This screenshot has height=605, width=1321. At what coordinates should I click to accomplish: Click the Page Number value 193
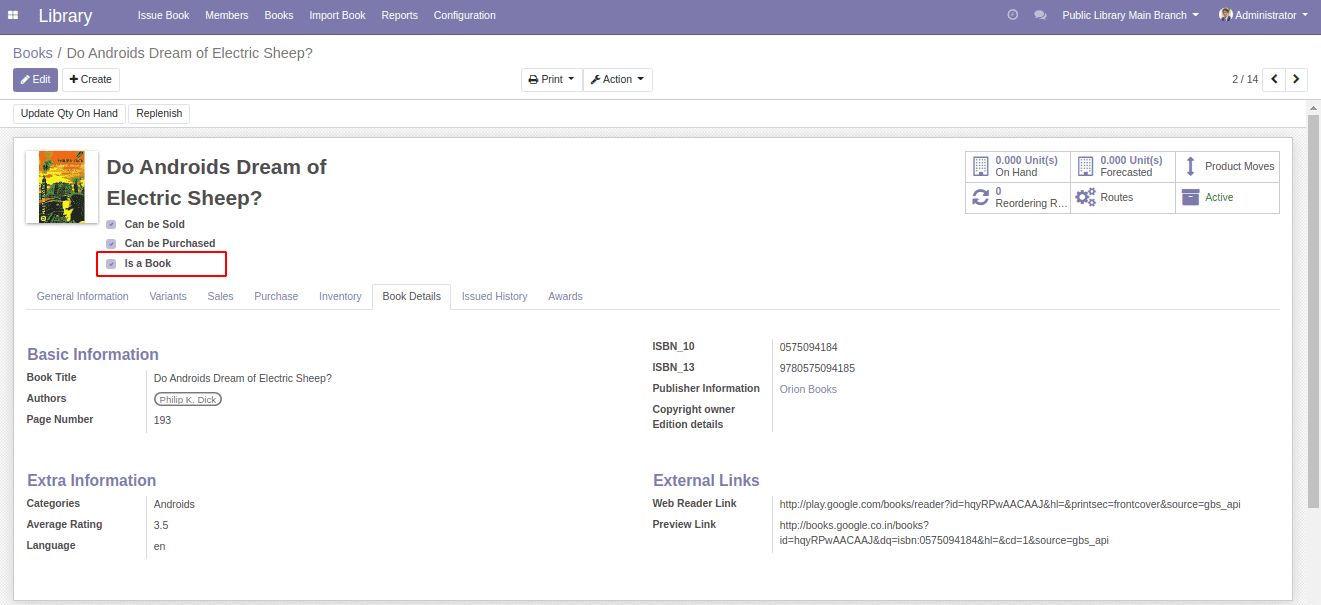point(162,421)
